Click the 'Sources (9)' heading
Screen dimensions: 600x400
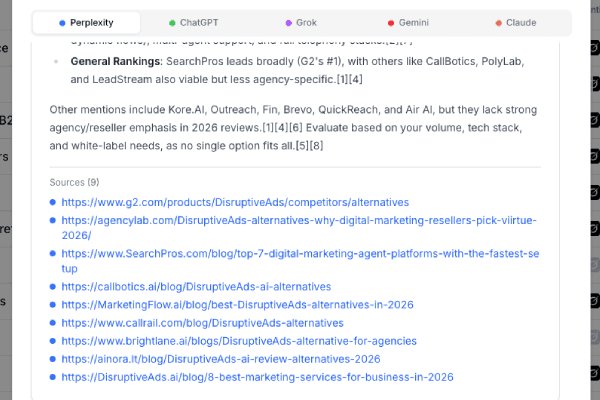coord(74,183)
